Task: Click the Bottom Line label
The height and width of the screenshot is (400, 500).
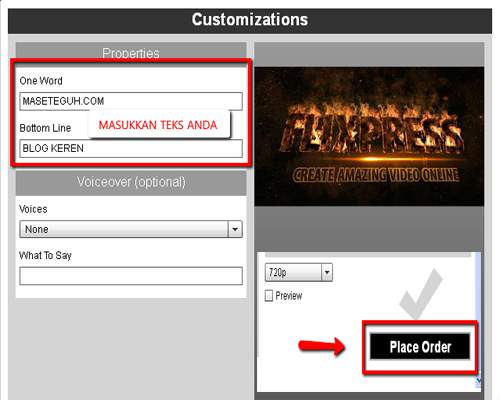Action: (45, 128)
